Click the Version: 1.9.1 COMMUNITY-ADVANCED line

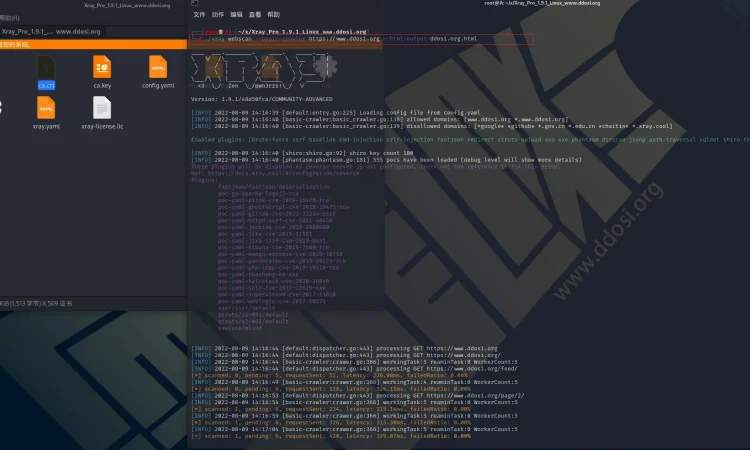tap(262, 99)
